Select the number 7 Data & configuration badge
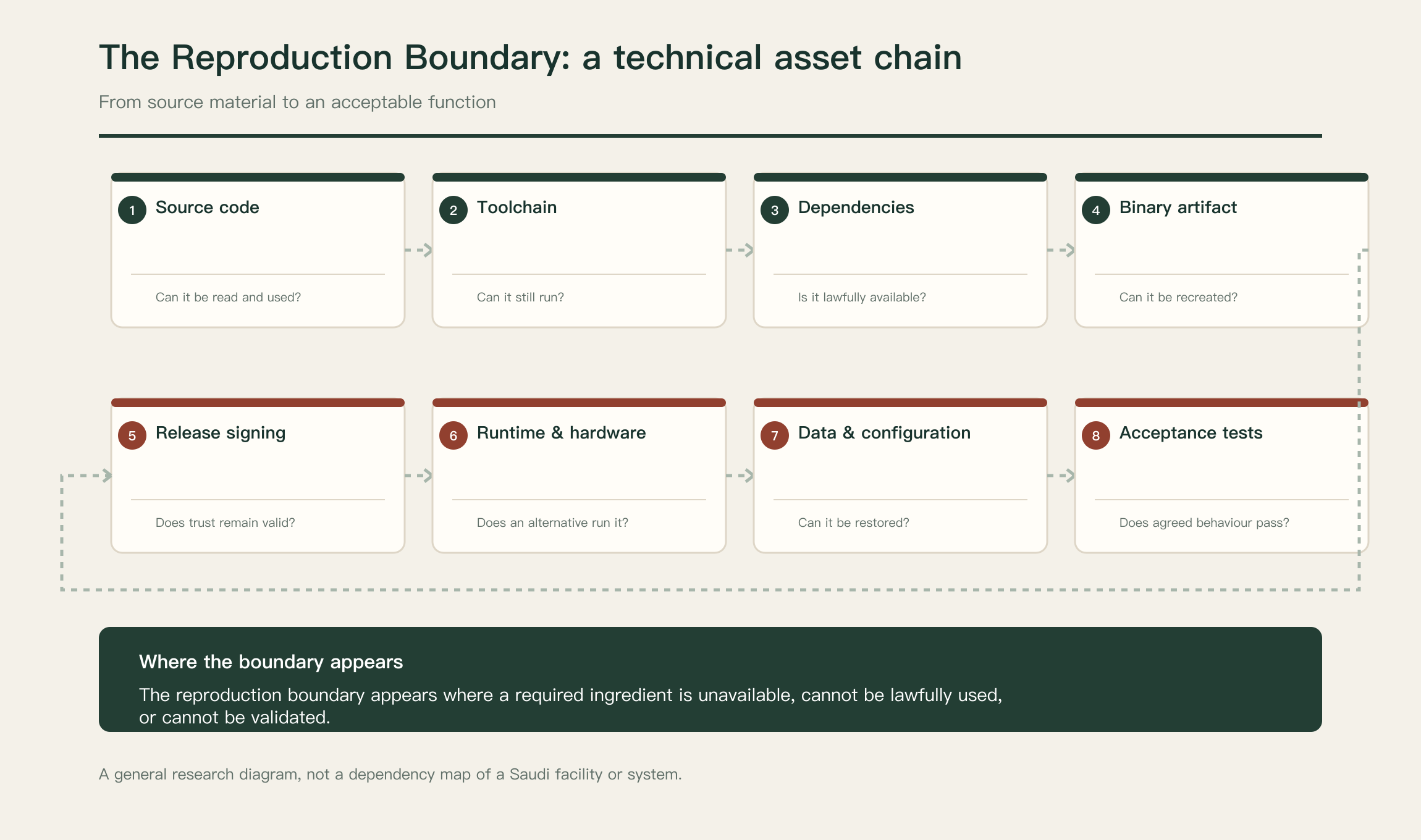The image size is (1421, 840). click(x=775, y=435)
